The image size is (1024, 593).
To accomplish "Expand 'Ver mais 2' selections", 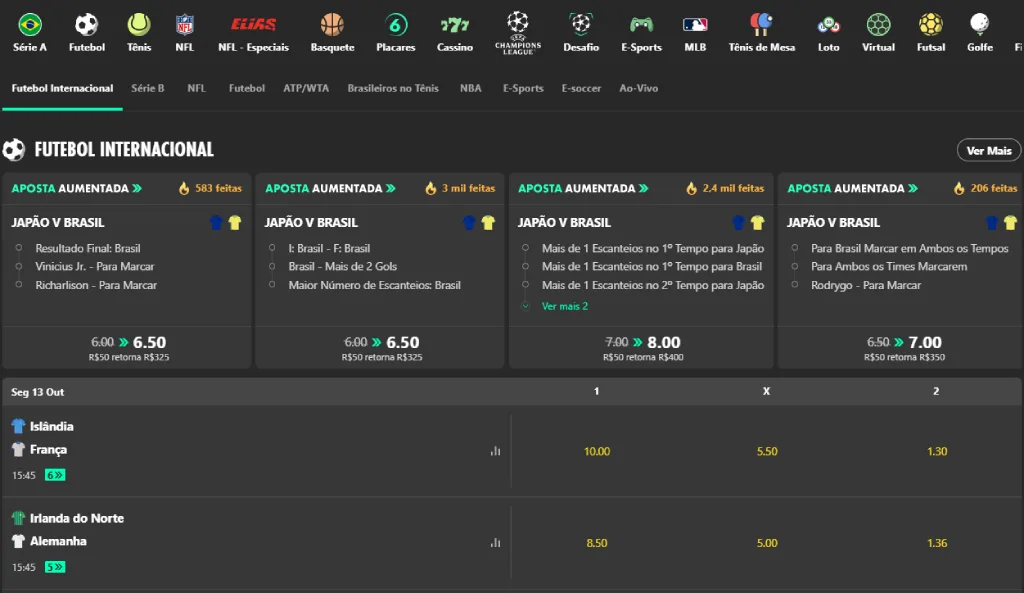I will [x=564, y=306].
